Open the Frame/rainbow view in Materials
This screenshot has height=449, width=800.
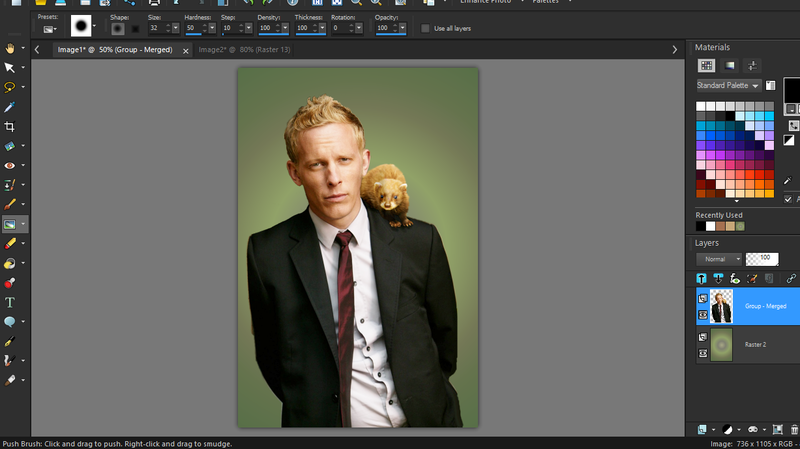click(730, 65)
